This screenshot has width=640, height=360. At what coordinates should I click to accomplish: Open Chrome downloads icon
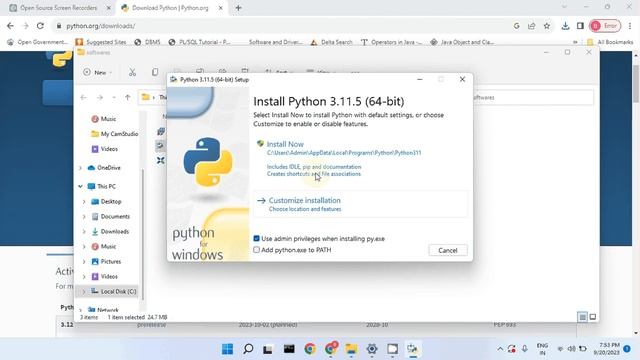point(565,26)
